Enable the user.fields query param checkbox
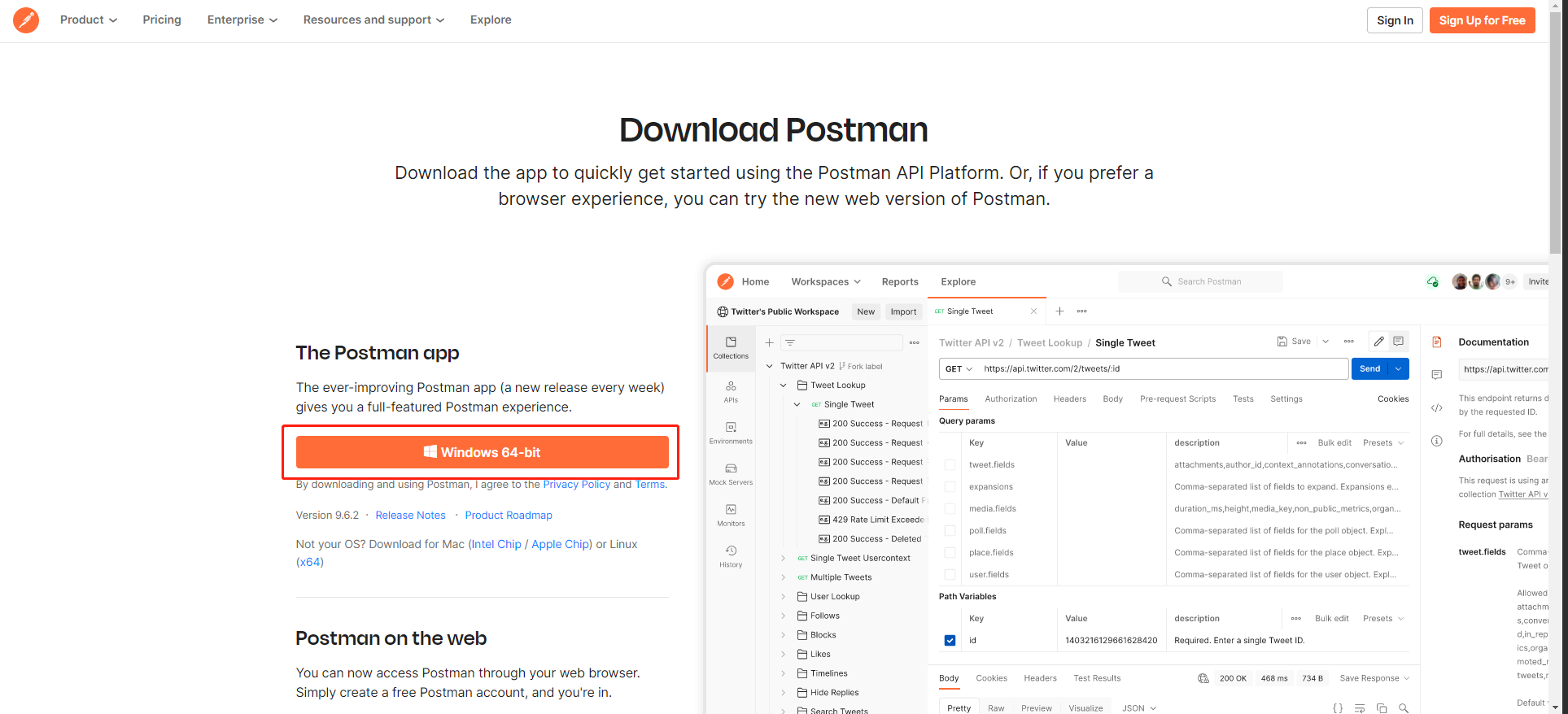Image resolution: width=1568 pixels, height=714 pixels. [950, 575]
